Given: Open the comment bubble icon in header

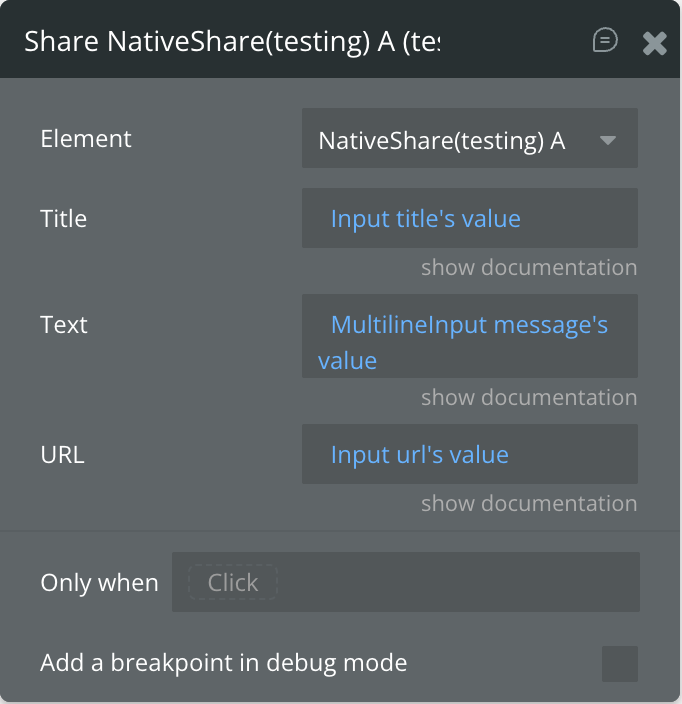Looking at the screenshot, I should coord(605,40).
